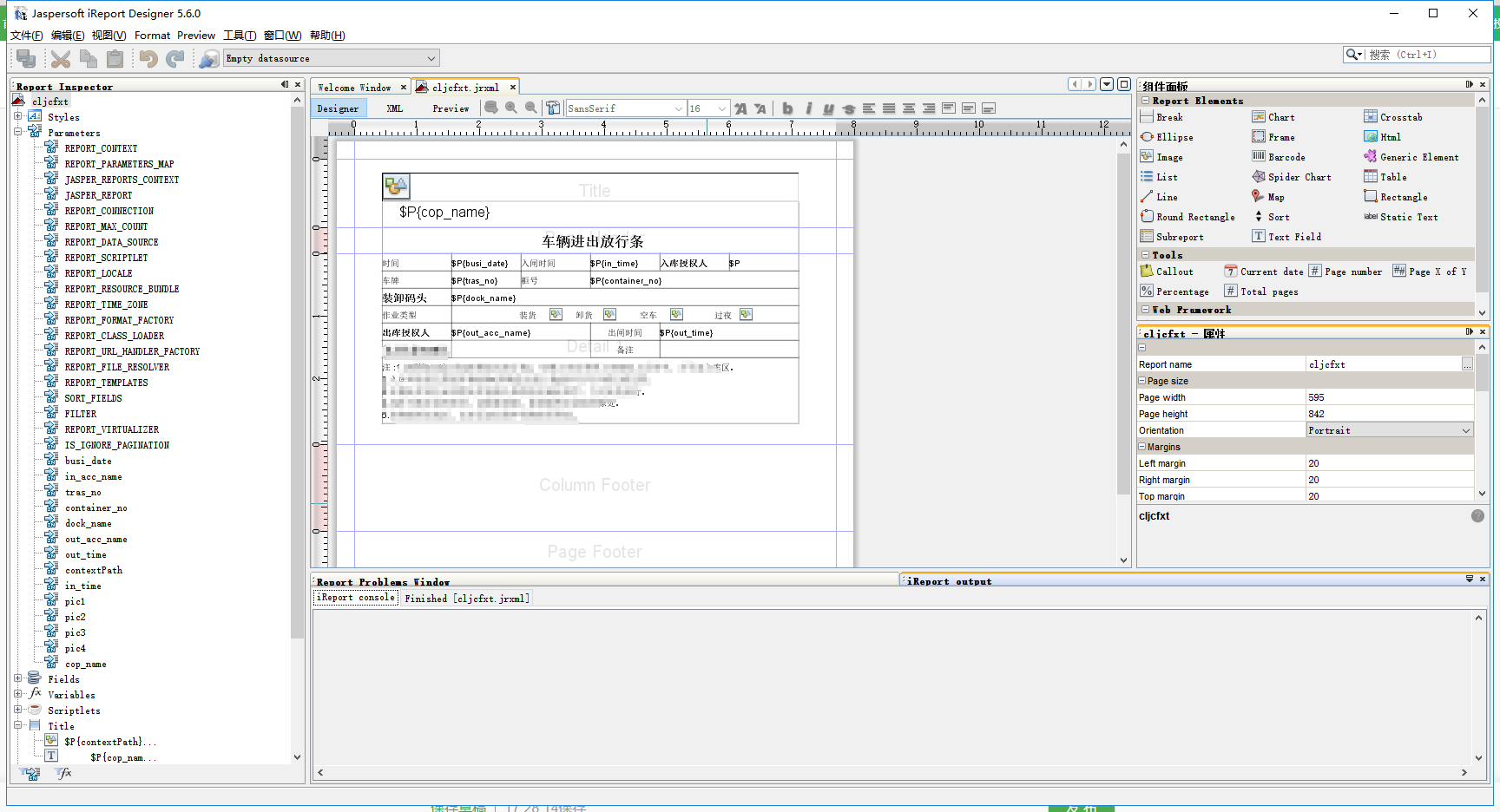Click the Zoom Out magnifier icon
The image size is (1500, 812).
pos(531,108)
